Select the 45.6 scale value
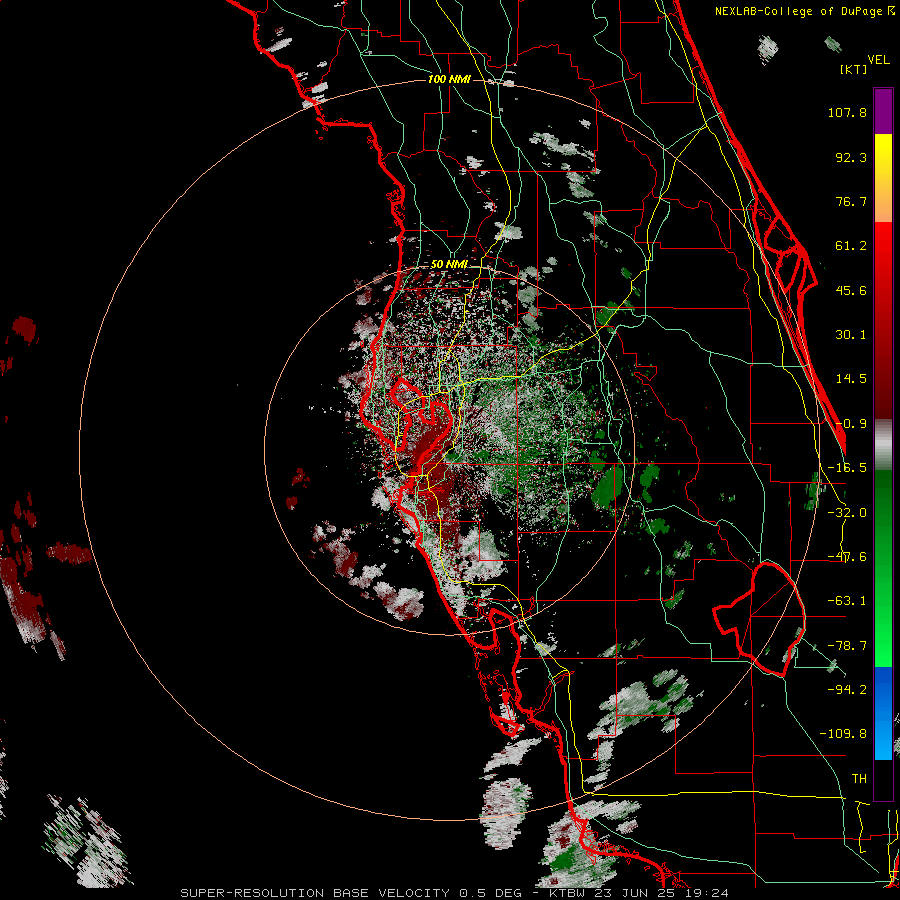This screenshot has height=900, width=900. [851, 290]
